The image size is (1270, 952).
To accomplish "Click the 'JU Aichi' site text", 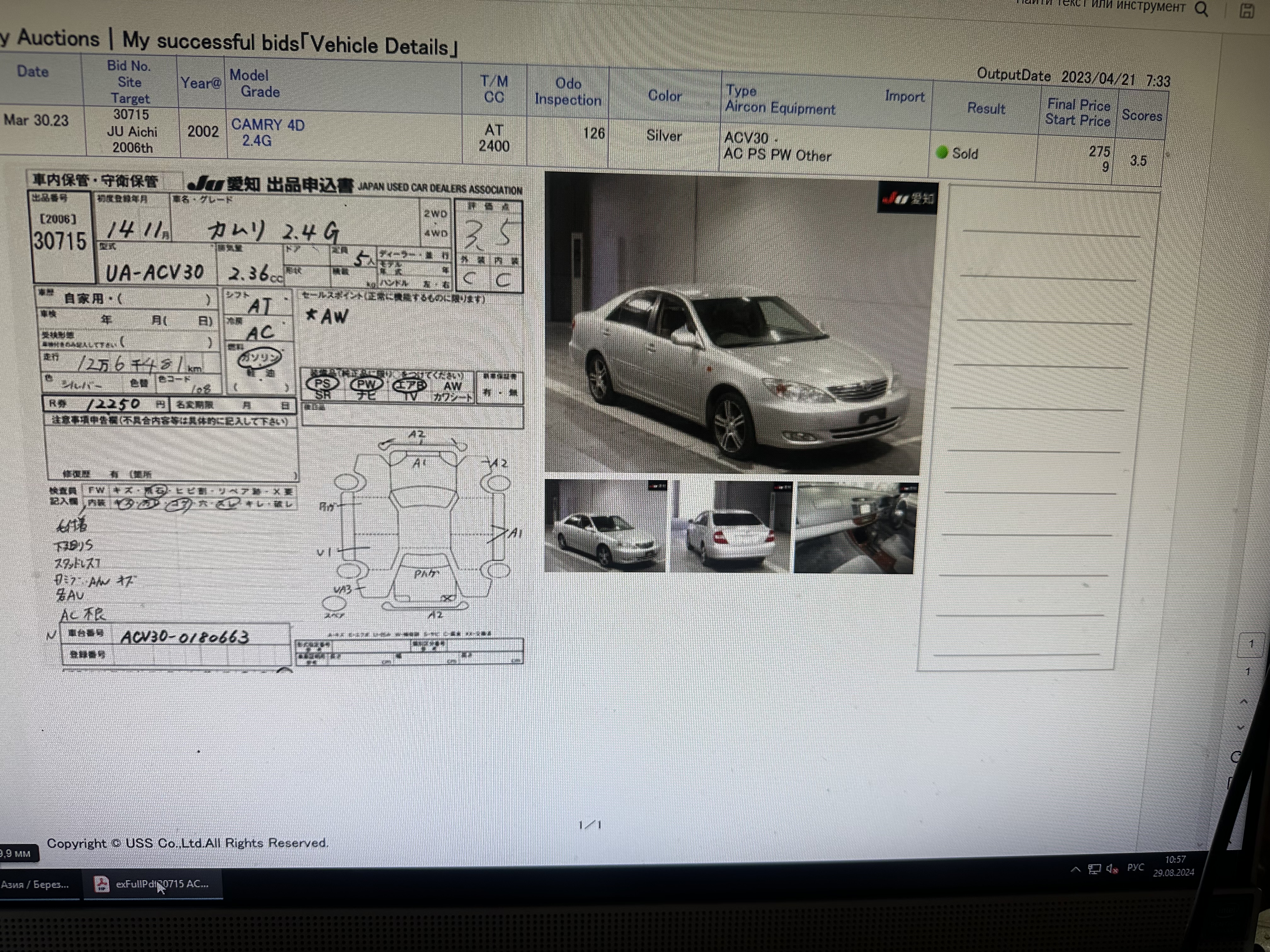I will pyautogui.click(x=131, y=131).
